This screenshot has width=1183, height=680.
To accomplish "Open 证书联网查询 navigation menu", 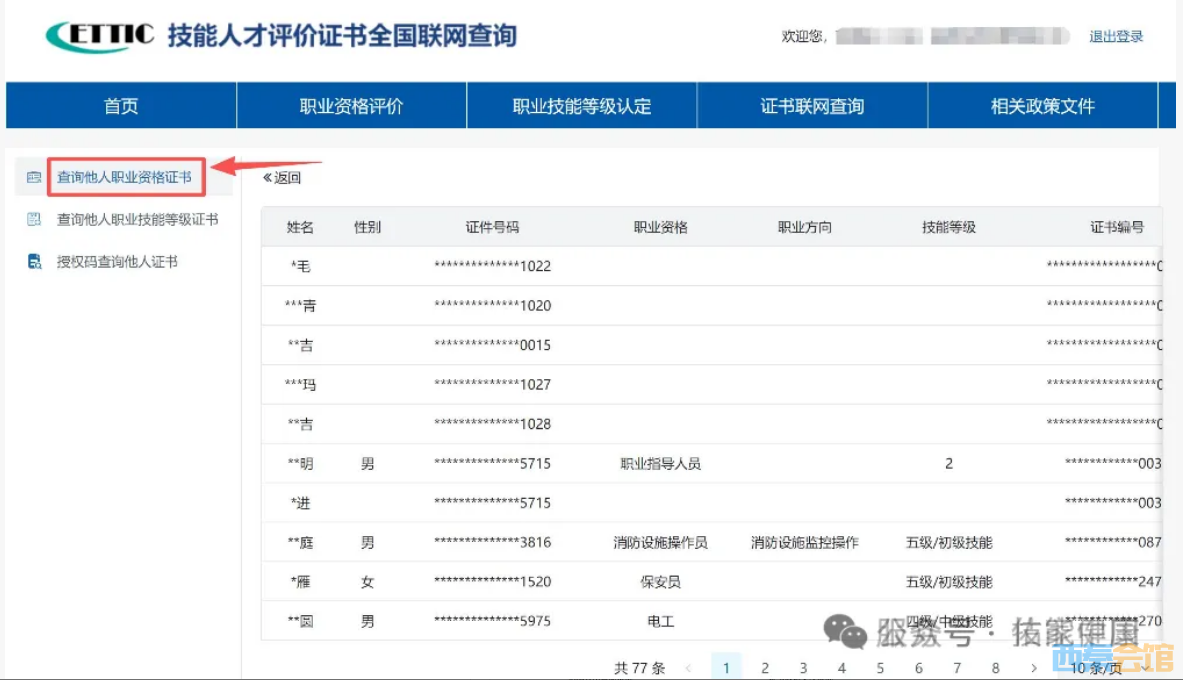I will coord(812,106).
